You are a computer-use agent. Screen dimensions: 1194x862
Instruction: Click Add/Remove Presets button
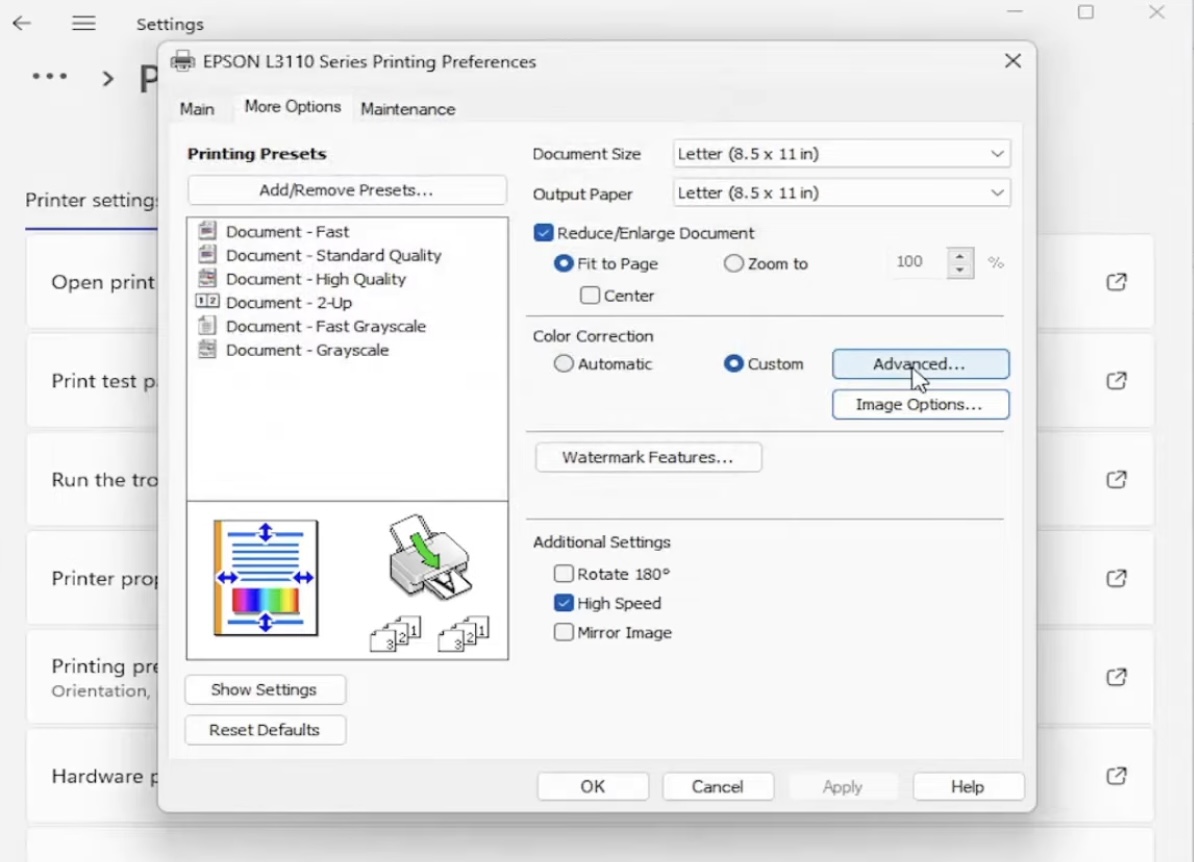(x=346, y=190)
